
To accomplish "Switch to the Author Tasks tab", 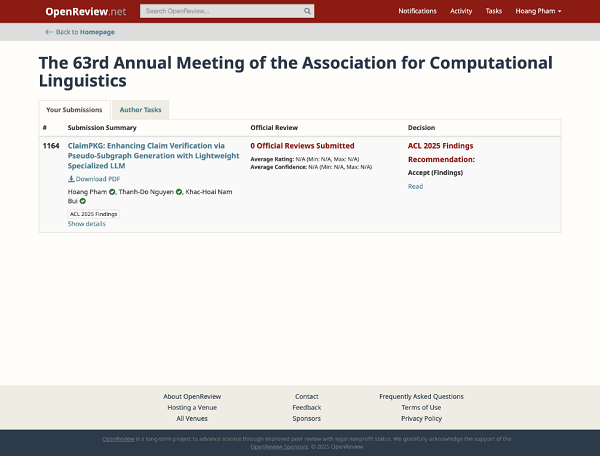I will pyautogui.click(x=140, y=109).
